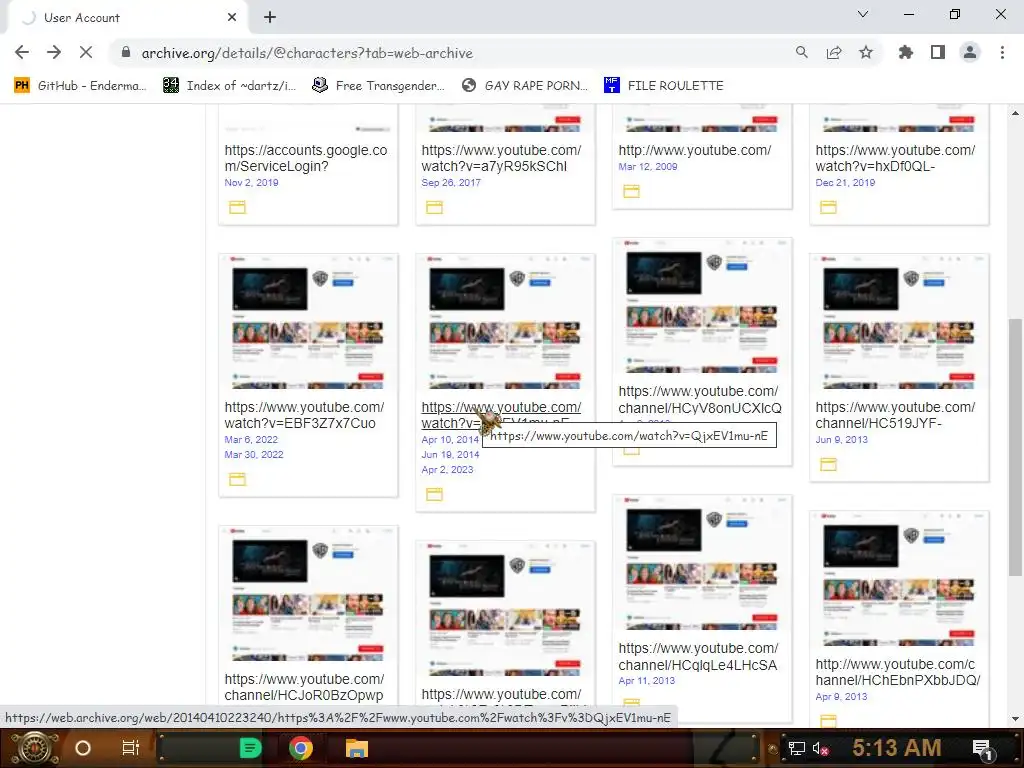Open thumbnail of HC519JYF- capture

click(x=899, y=322)
